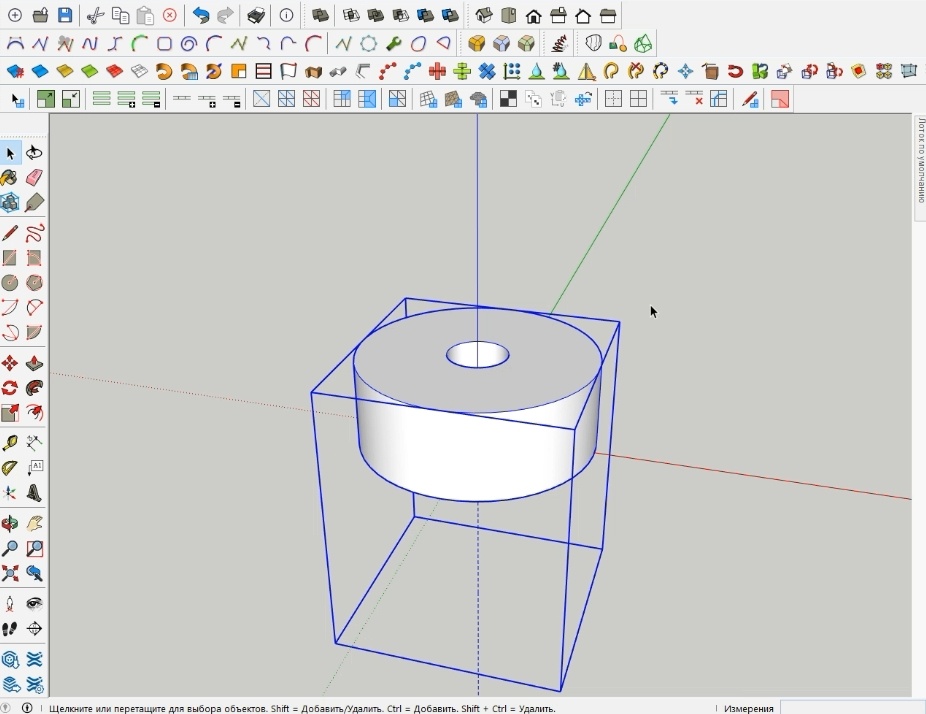Switch to Iso view
Viewport: 926px width, 714px height.
pos(484,15)
